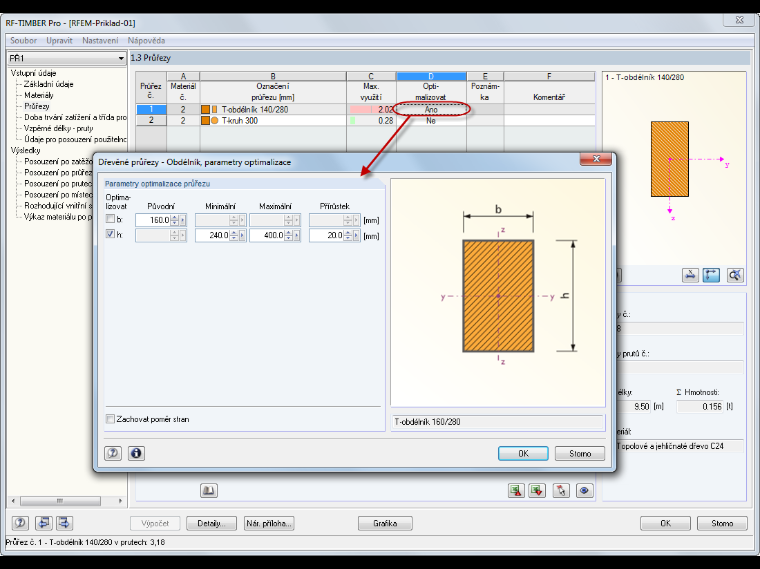Select Materiály in the navigator tree
The height and width of the screenshot is (569, 760).
(x=39, y=95)
